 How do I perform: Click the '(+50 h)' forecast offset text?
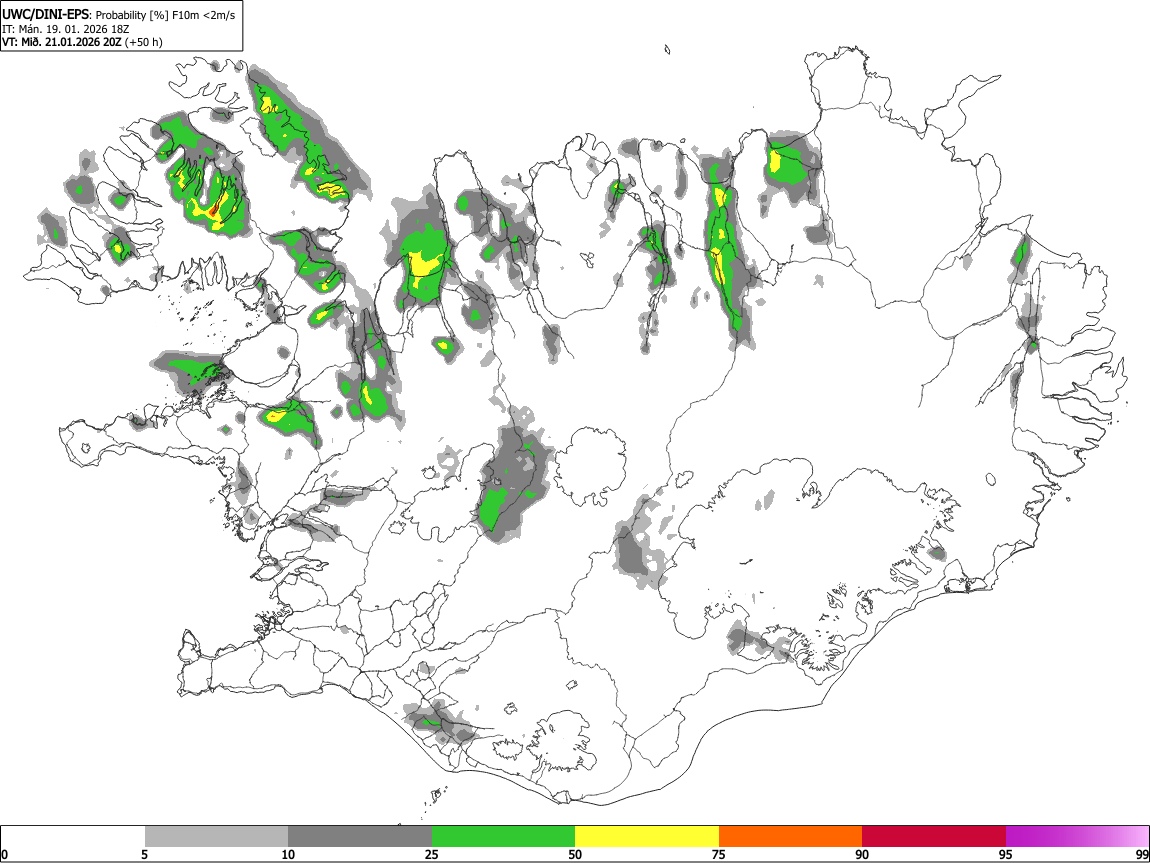tap(144, 42)
